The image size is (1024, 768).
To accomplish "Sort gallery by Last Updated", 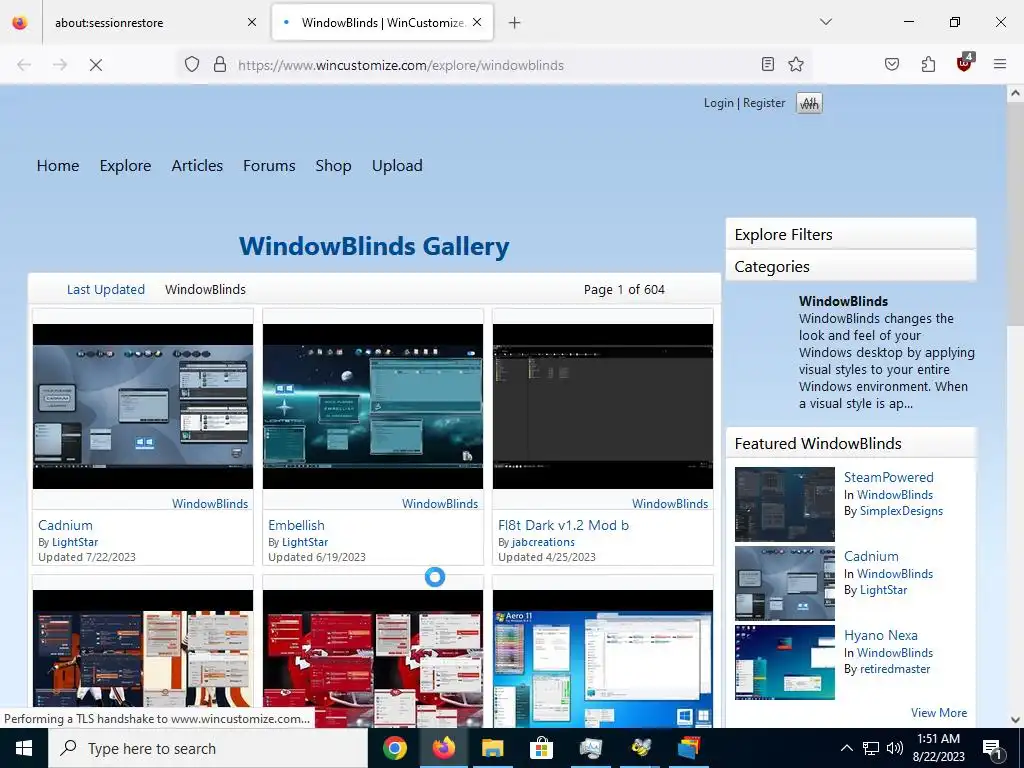I will tap(106, 289).
